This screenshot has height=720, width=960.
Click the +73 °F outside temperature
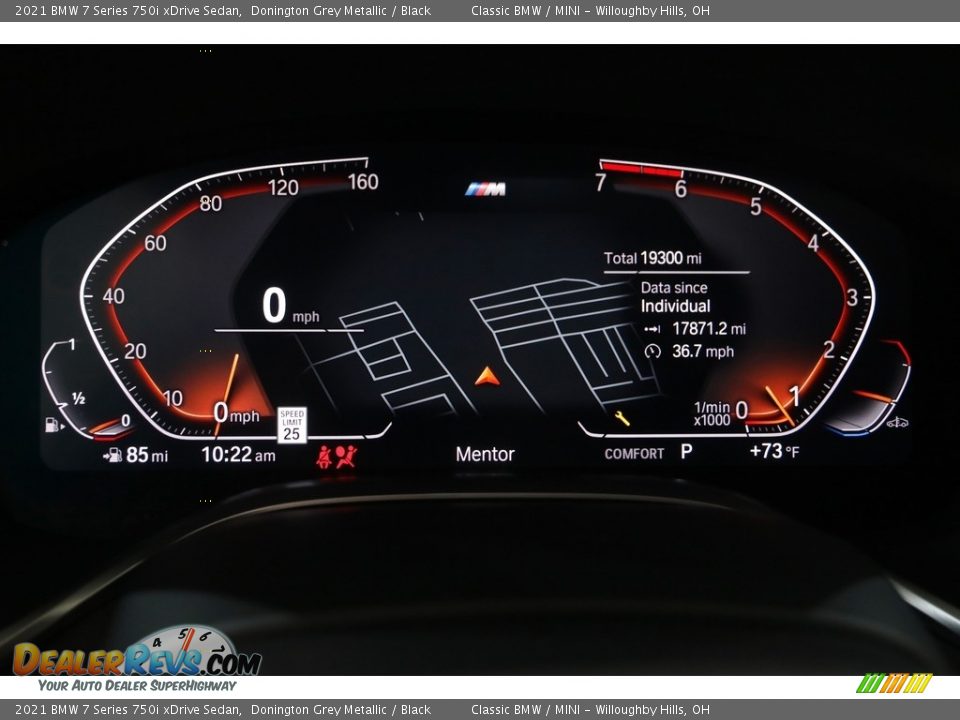(x=774, y=451)
